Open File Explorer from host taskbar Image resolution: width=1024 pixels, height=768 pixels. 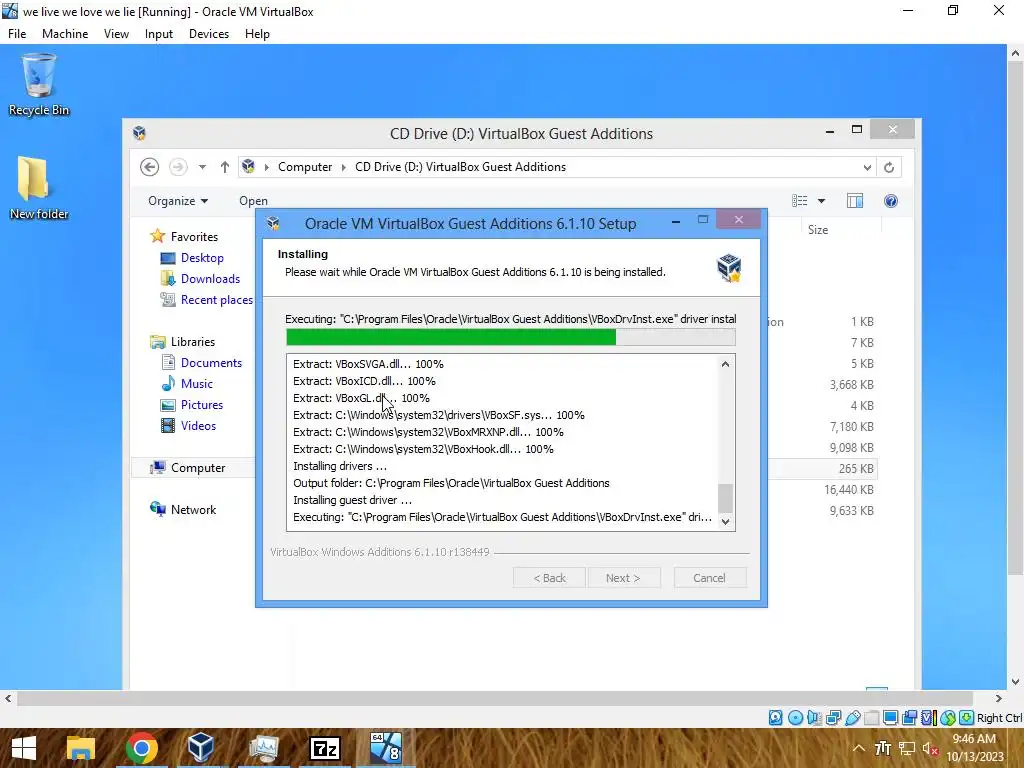pyautogui.click(x=81, y=748)
